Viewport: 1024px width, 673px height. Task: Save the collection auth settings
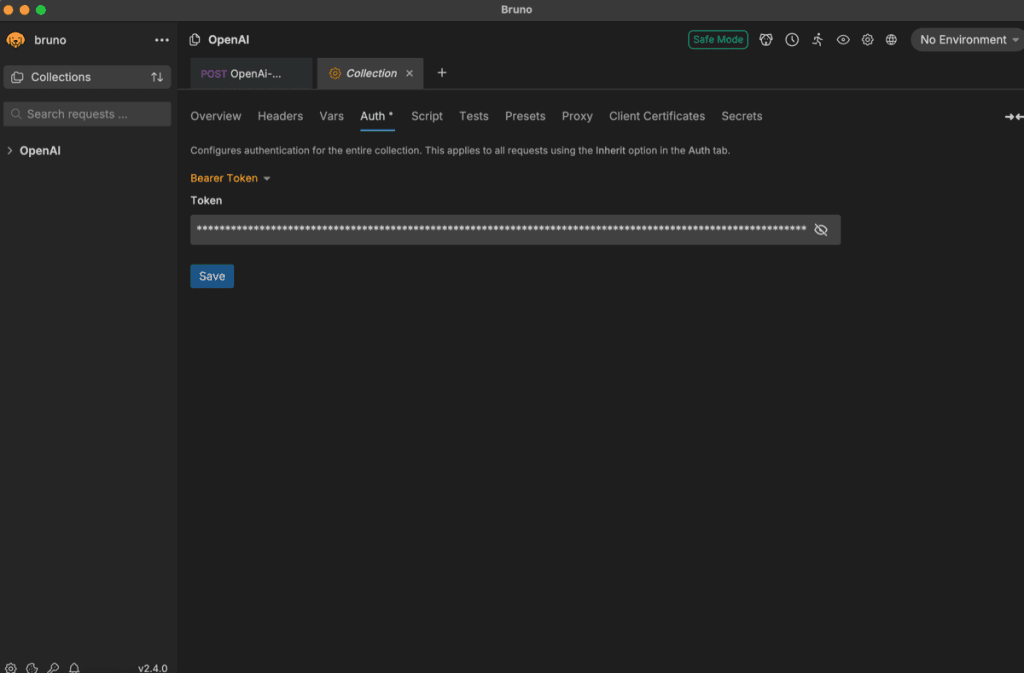coord(212,276)
